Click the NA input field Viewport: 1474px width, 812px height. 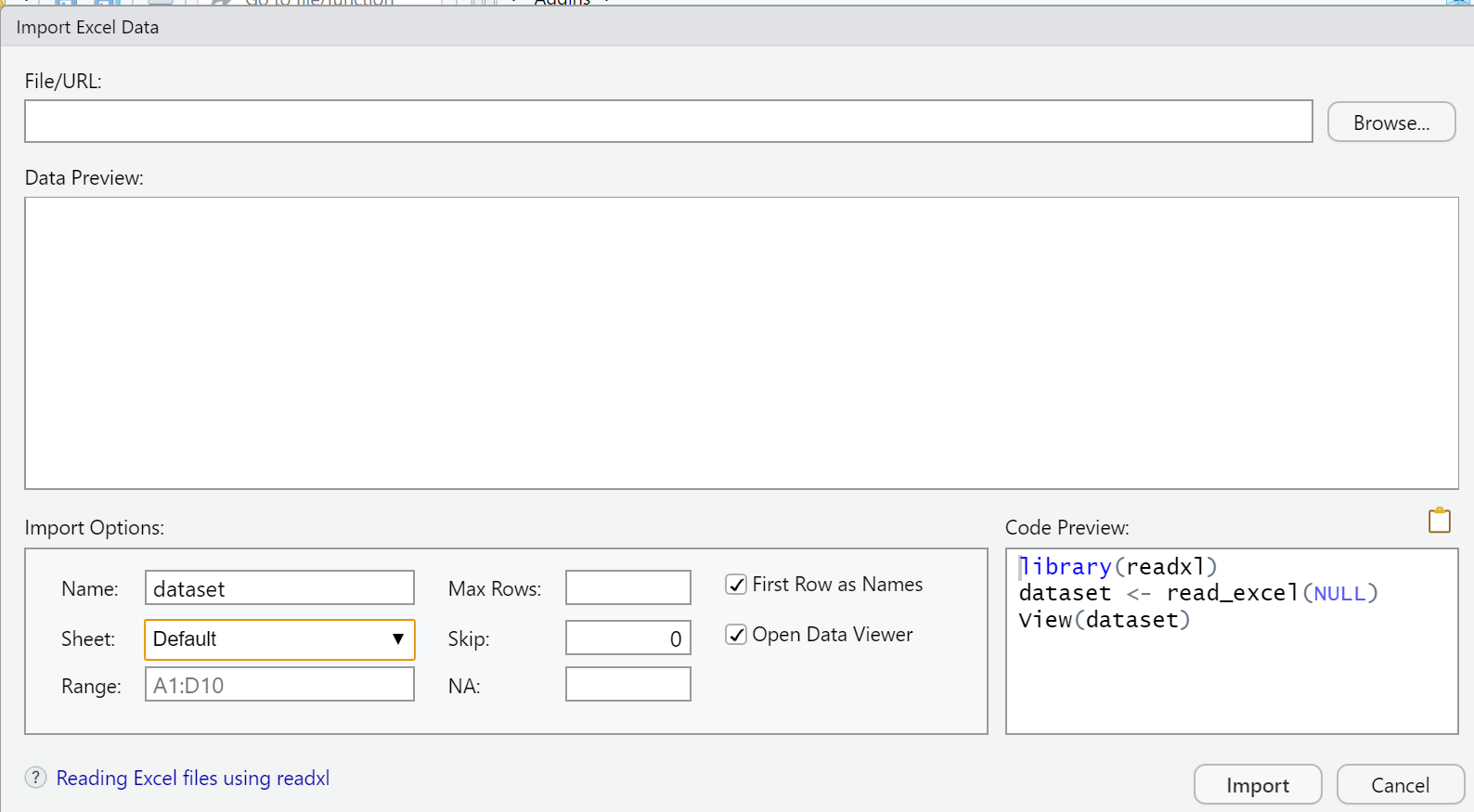point(628,684)
